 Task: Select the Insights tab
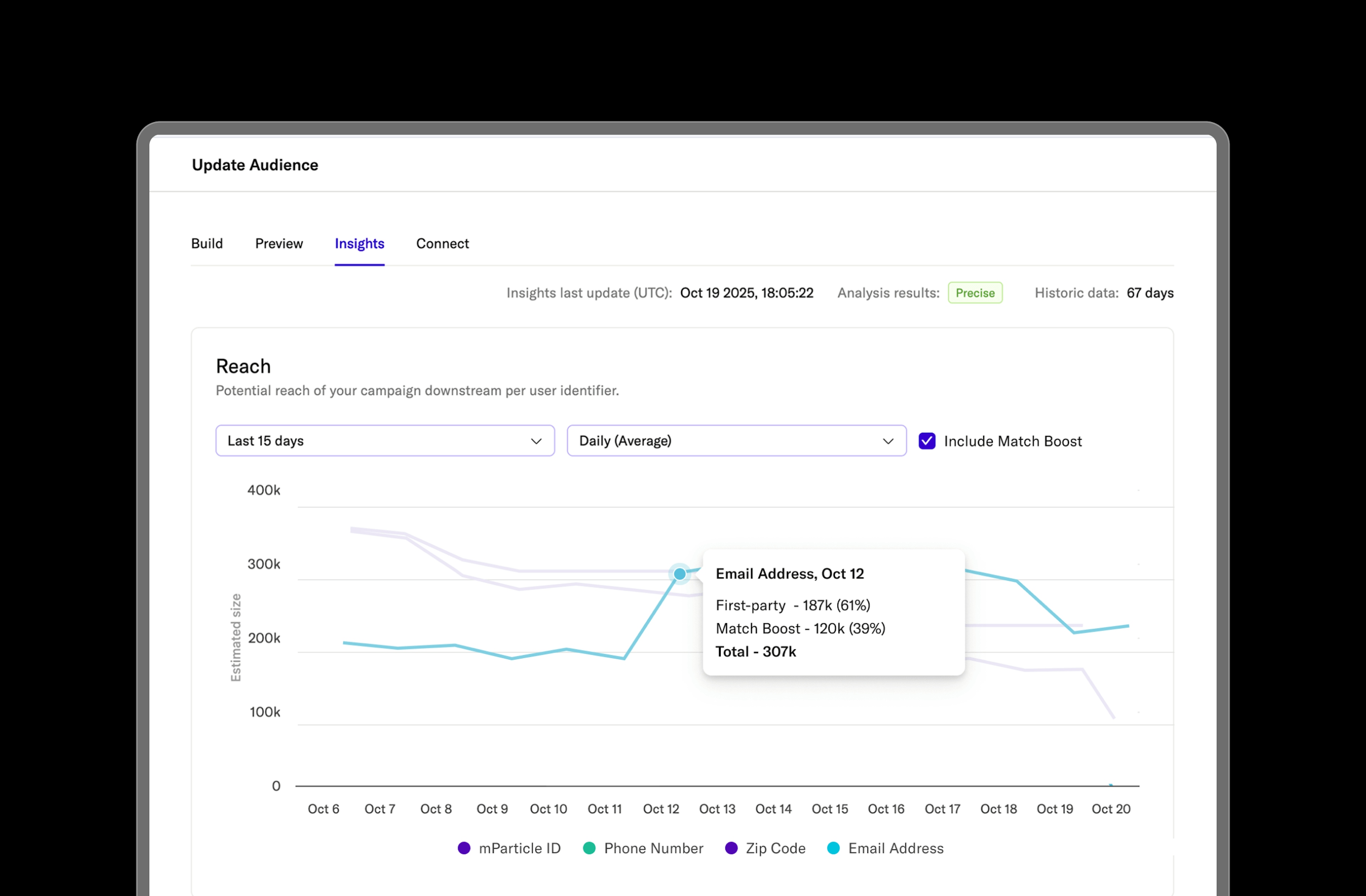pyautogui.click(x=359, y=243)
